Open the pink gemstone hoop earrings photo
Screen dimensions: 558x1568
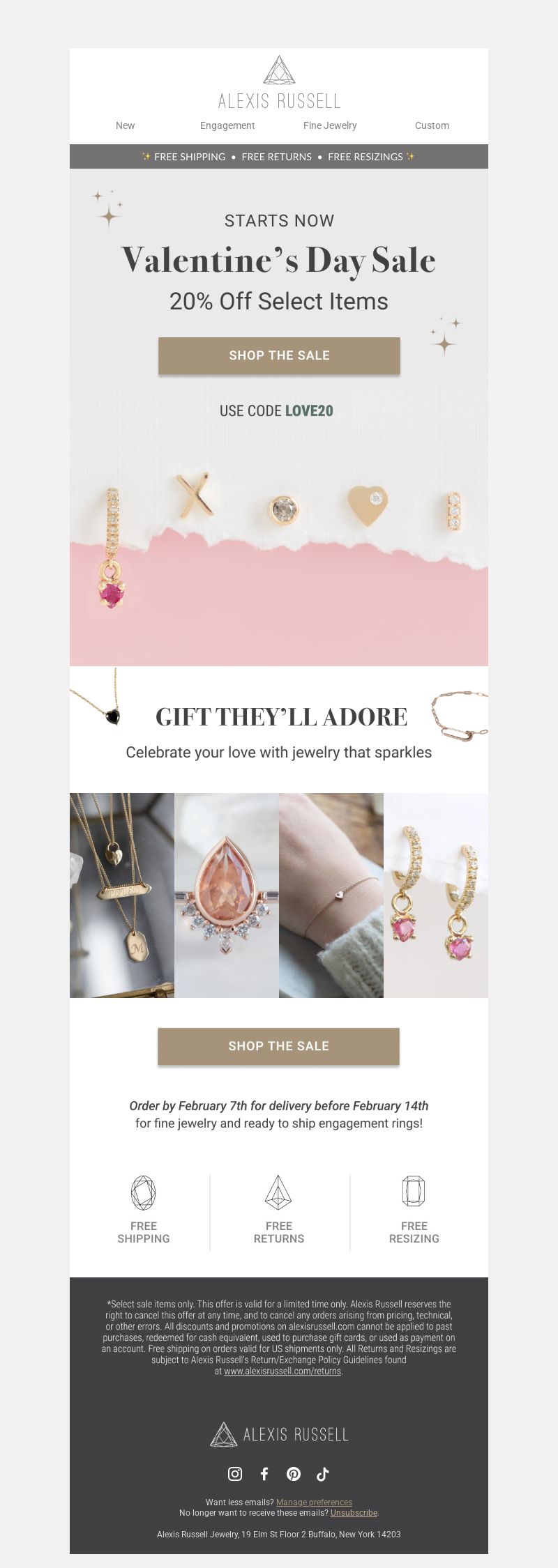point(436,895)
